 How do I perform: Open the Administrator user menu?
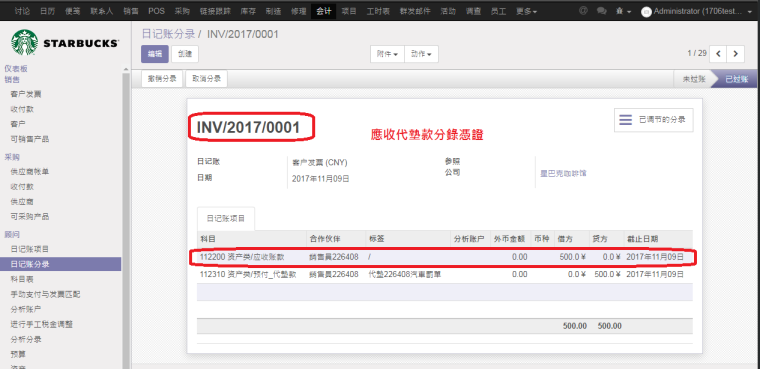pos(697,11)
